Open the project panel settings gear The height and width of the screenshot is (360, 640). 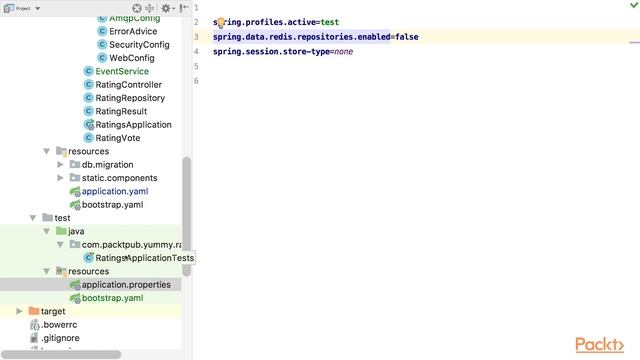coord(166,8)
